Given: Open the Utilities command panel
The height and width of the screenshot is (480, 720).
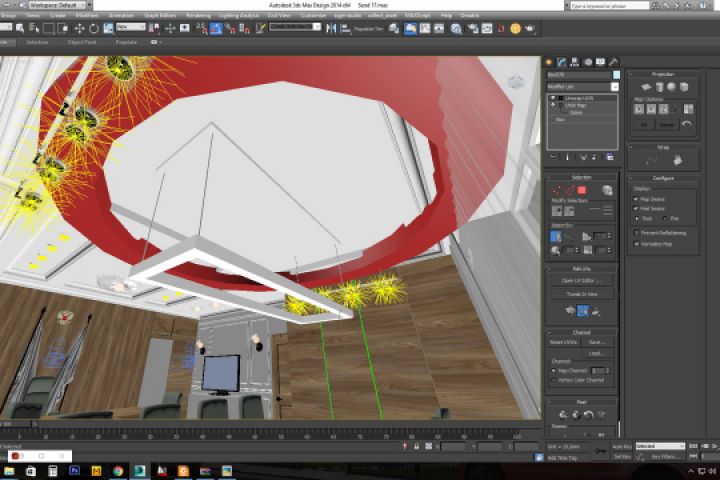Looking at the screenshot, I should 613,62.
